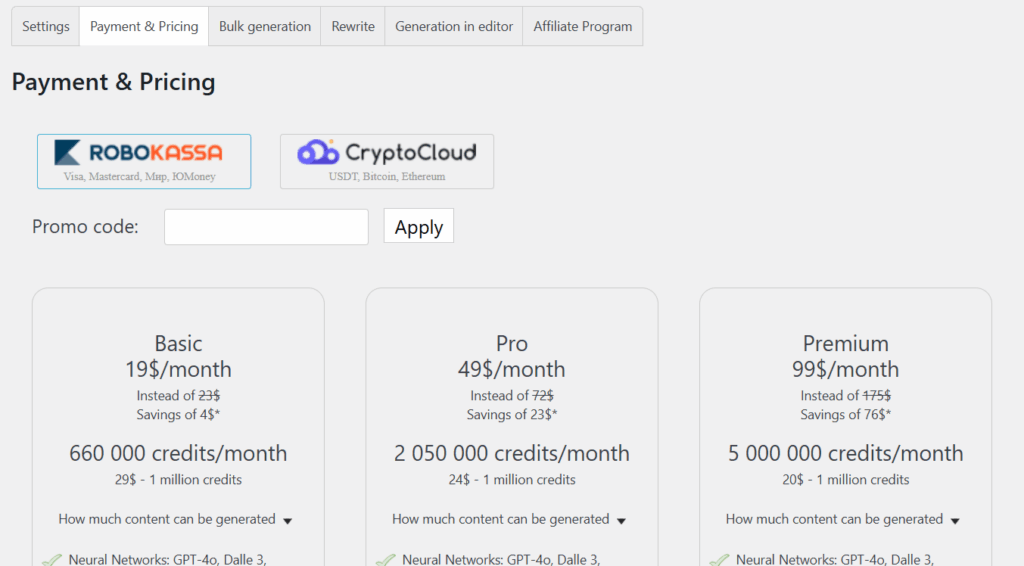Screen dimensions: 1024x566
Task: Select the Payment & Pricing tab
Action: pyautogui.click(x=144, y=27)
